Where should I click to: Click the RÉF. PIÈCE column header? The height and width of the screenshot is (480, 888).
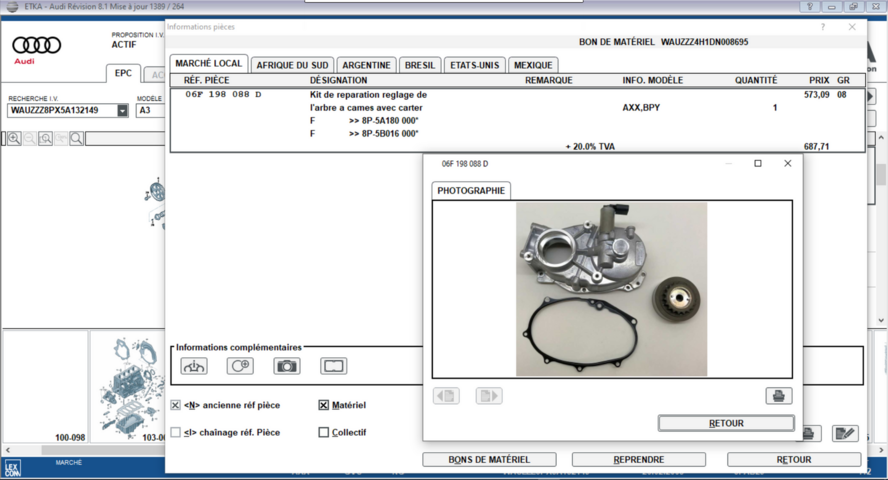[x=207, y=80]
